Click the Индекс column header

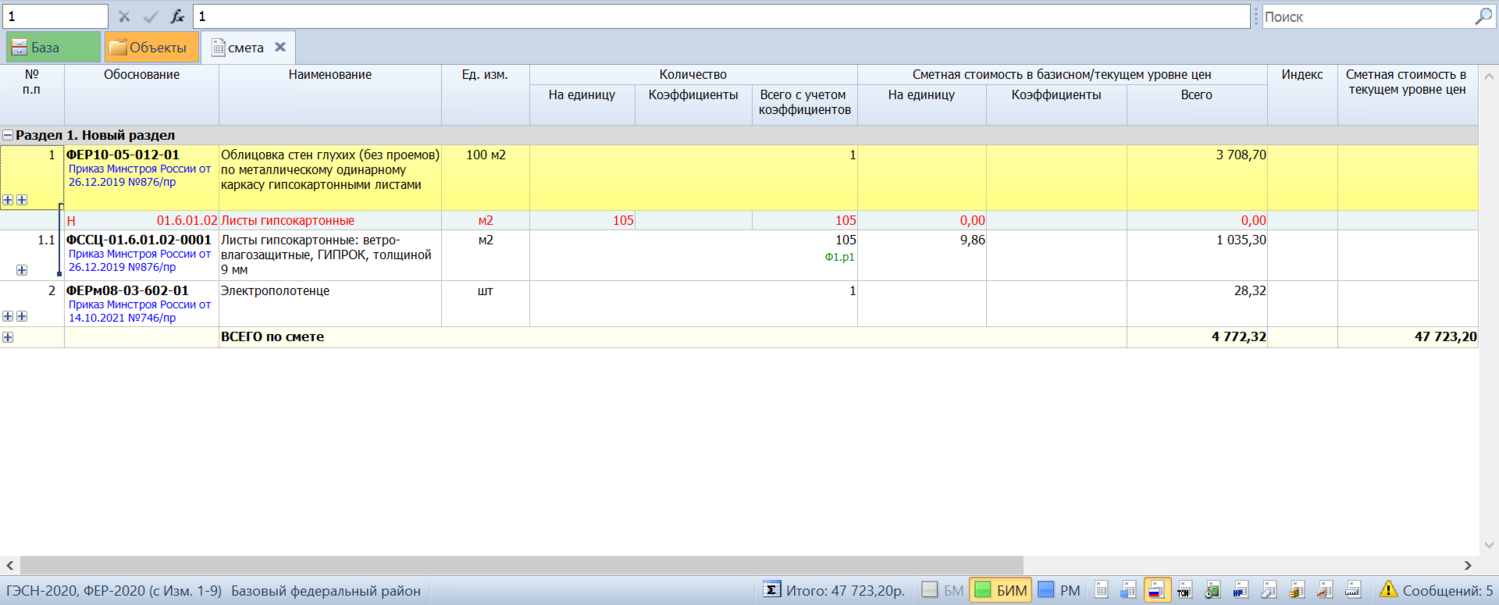coord(1302,95)
